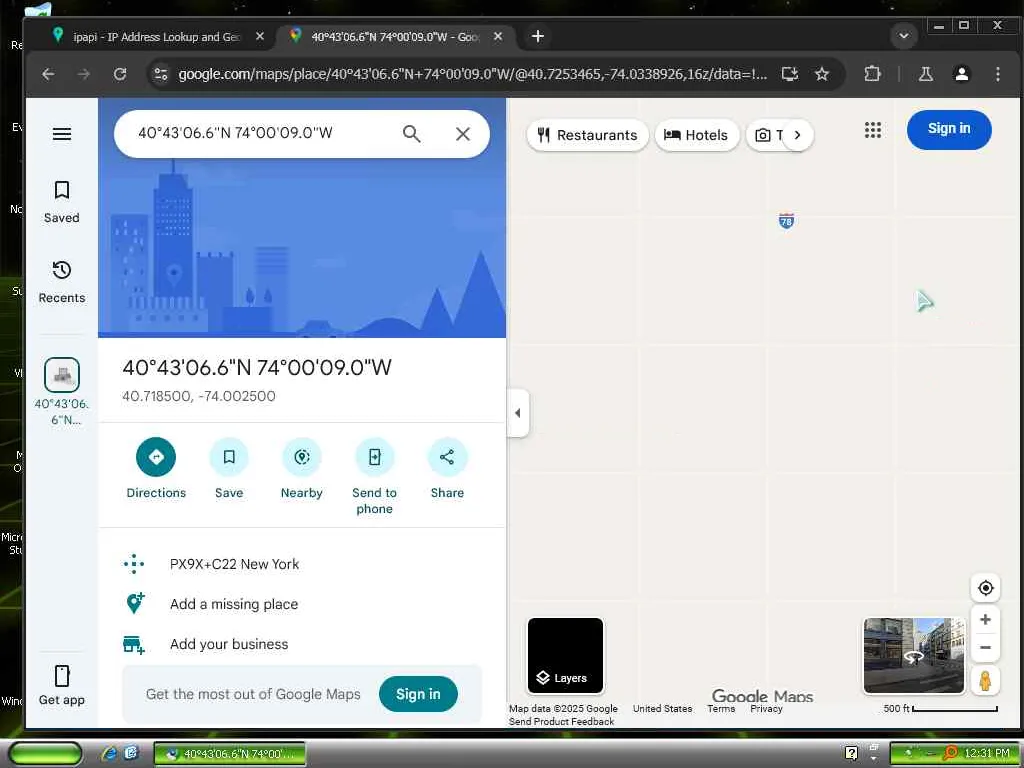This screenshot has width=1024, height=768.
Task: Select the Street View Pegman
Action: coord(985,680)
